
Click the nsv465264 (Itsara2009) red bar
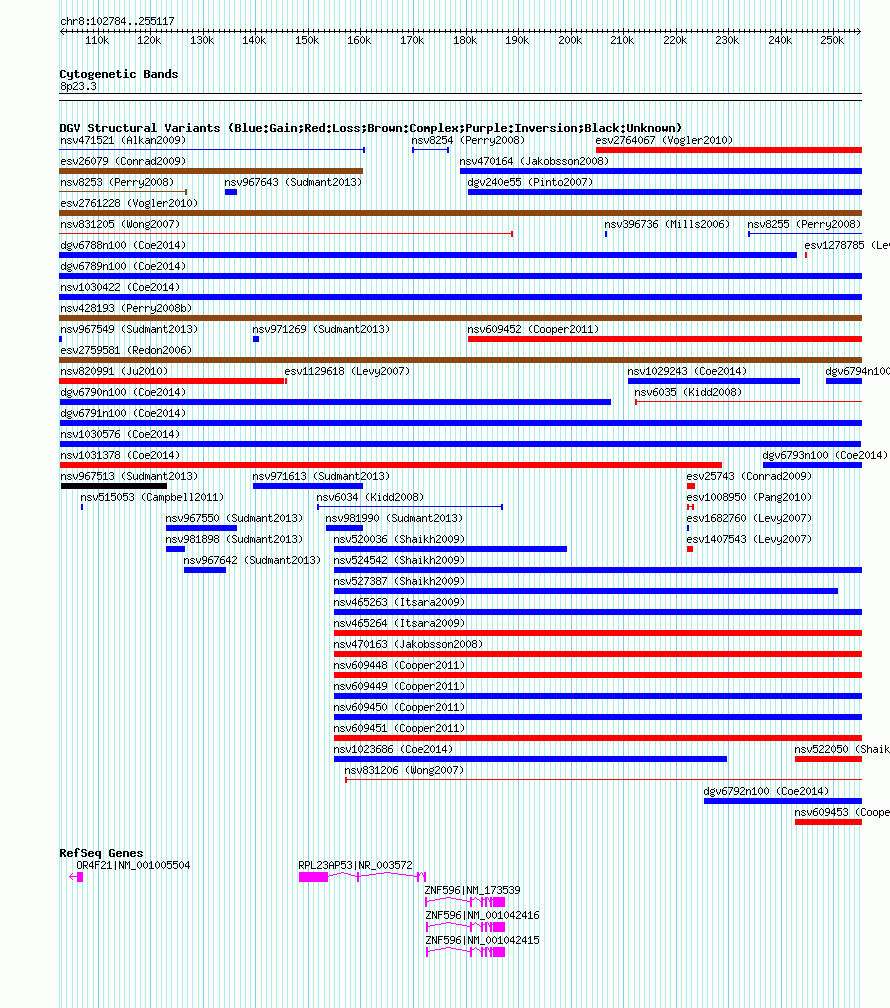pos(598,633)
